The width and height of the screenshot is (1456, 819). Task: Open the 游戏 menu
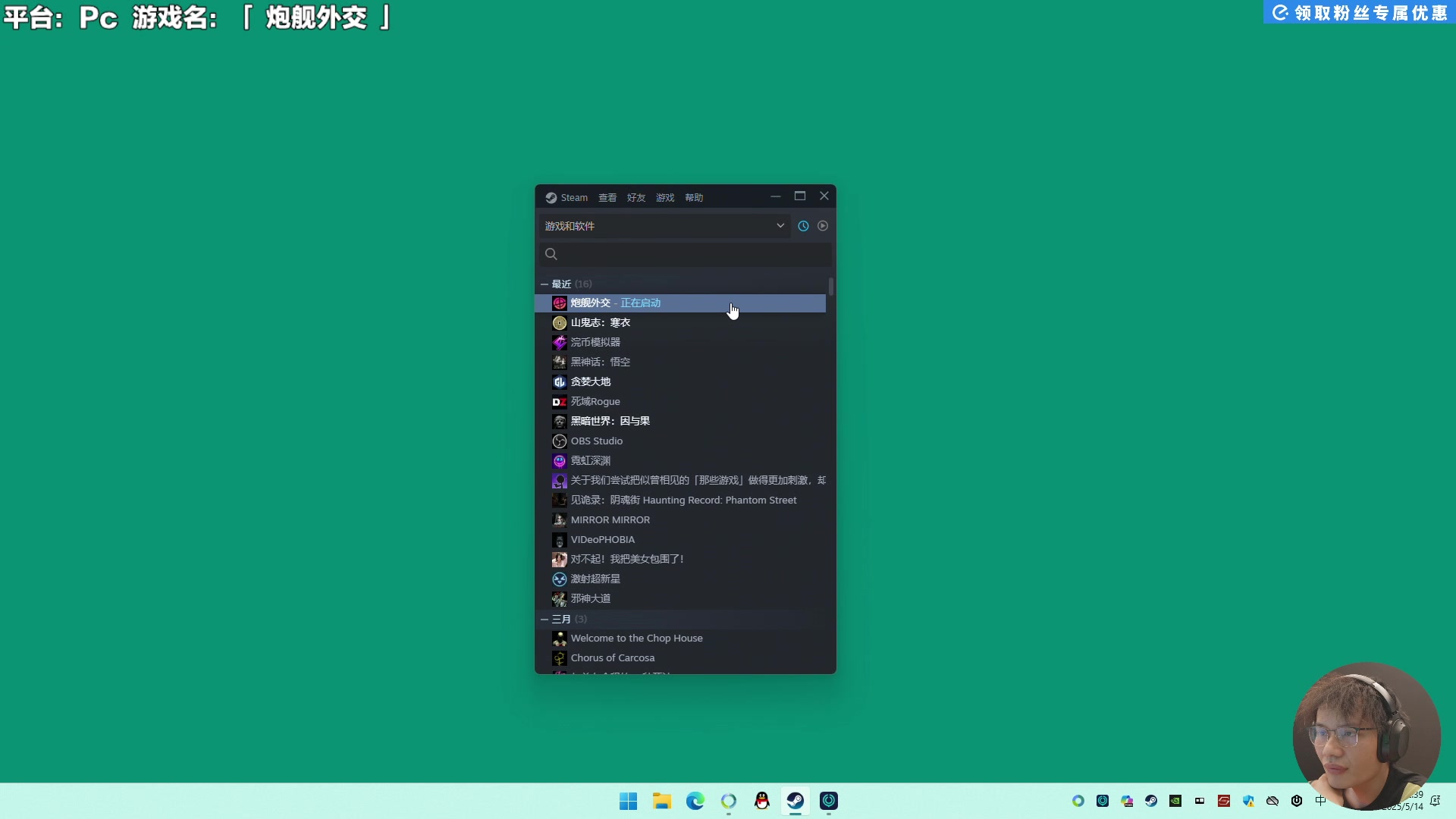click(665, 197)
